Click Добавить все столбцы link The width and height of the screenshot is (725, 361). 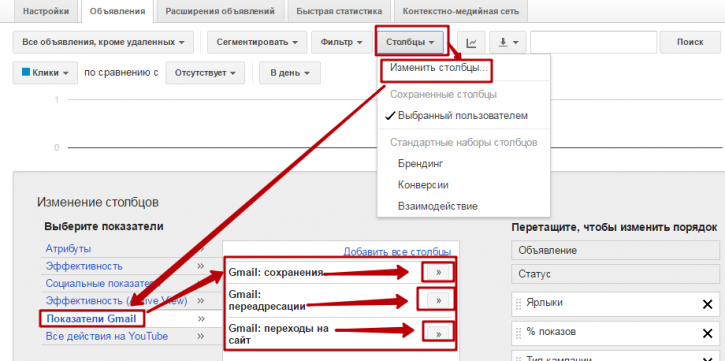[x=397, y=252]
